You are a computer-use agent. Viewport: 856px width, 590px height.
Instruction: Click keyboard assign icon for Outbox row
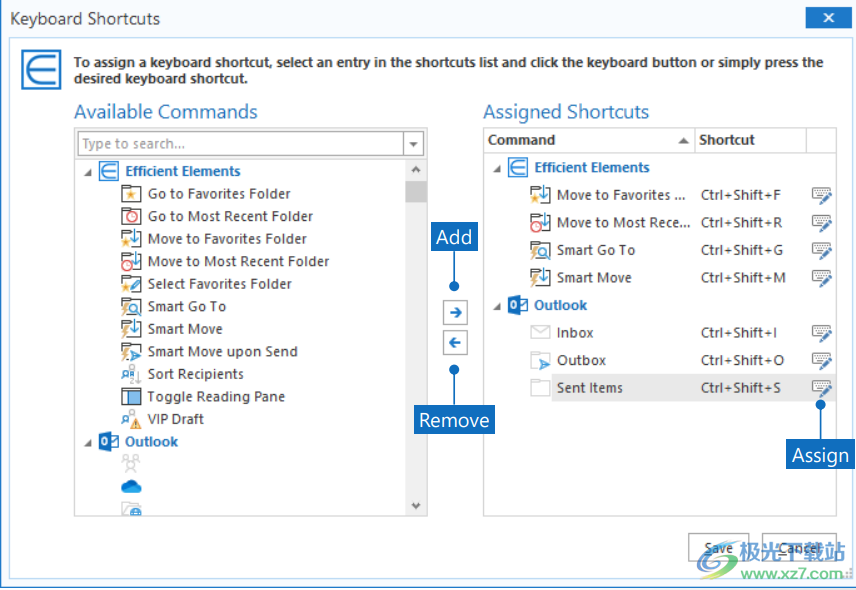pyautogui.click(x=821, y=361)
